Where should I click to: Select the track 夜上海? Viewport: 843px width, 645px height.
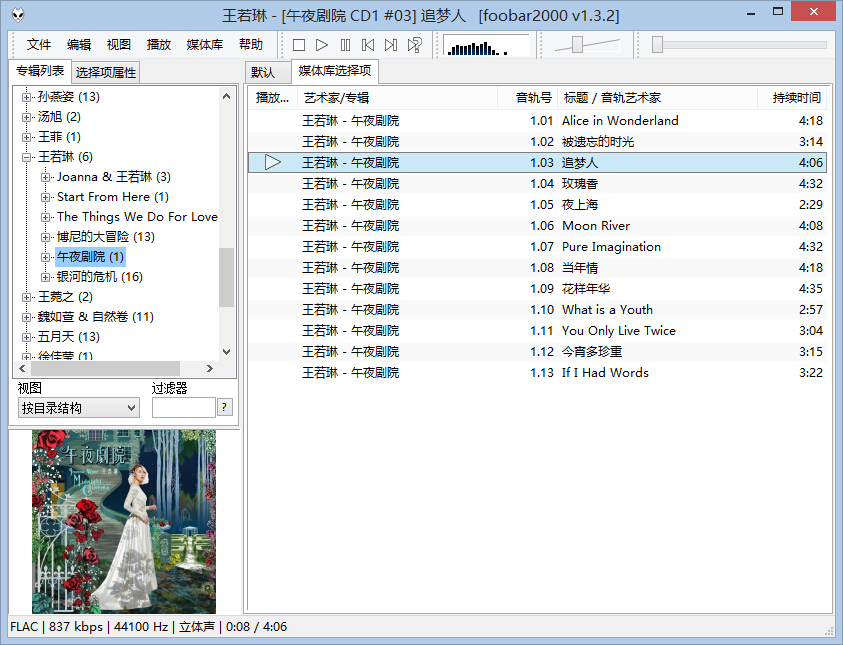538,204
